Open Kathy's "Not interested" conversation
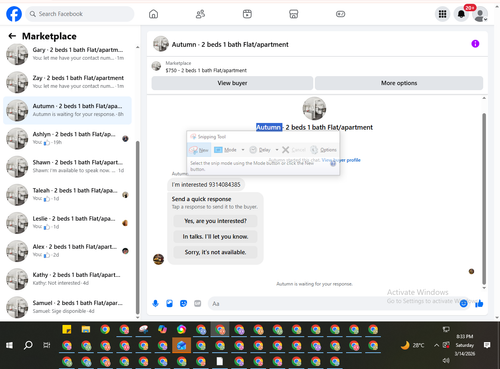This screenshot has width=500, height=369. (x=67, y=279)
